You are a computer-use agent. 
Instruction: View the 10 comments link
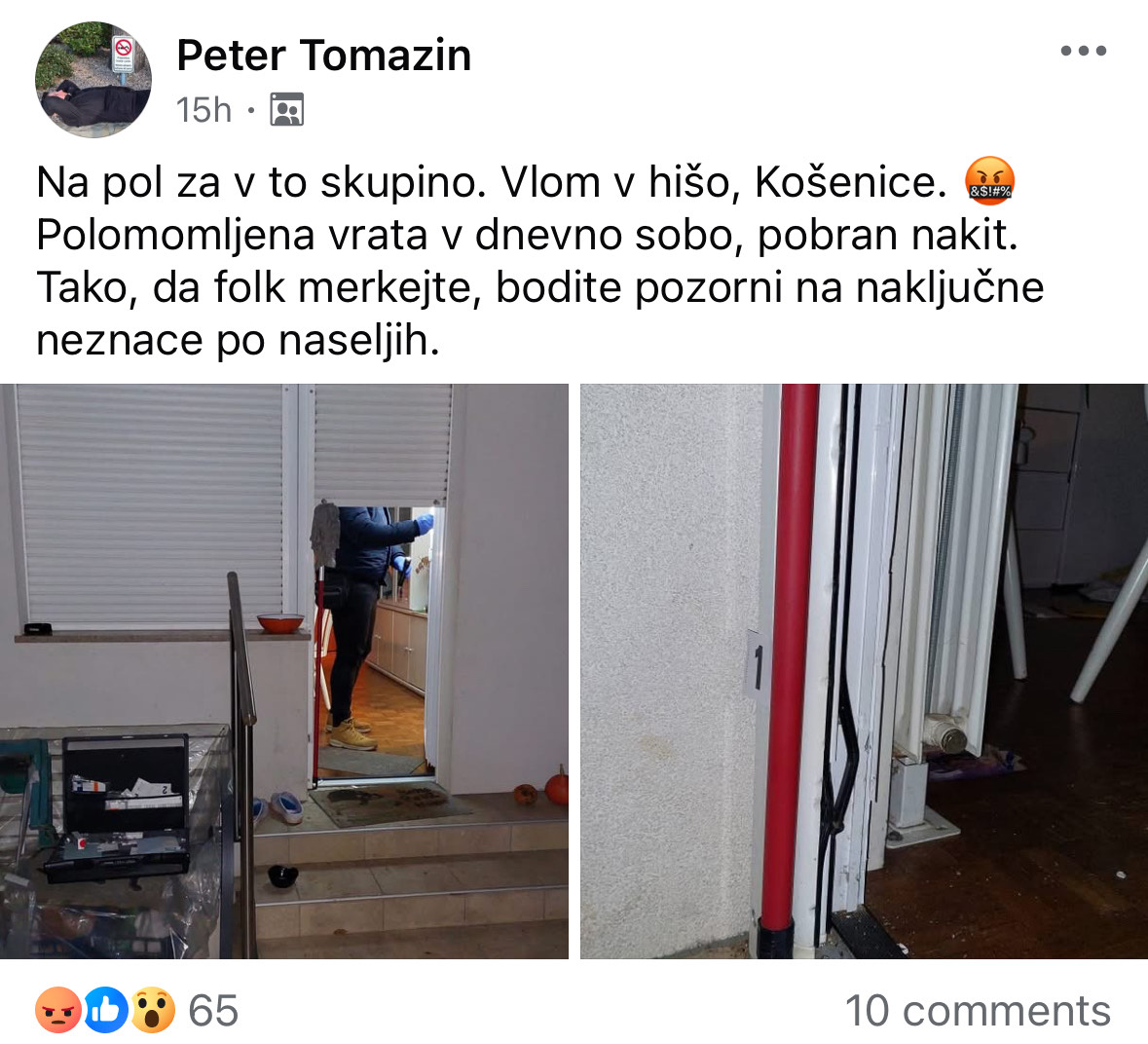[x=978, y=1011]
